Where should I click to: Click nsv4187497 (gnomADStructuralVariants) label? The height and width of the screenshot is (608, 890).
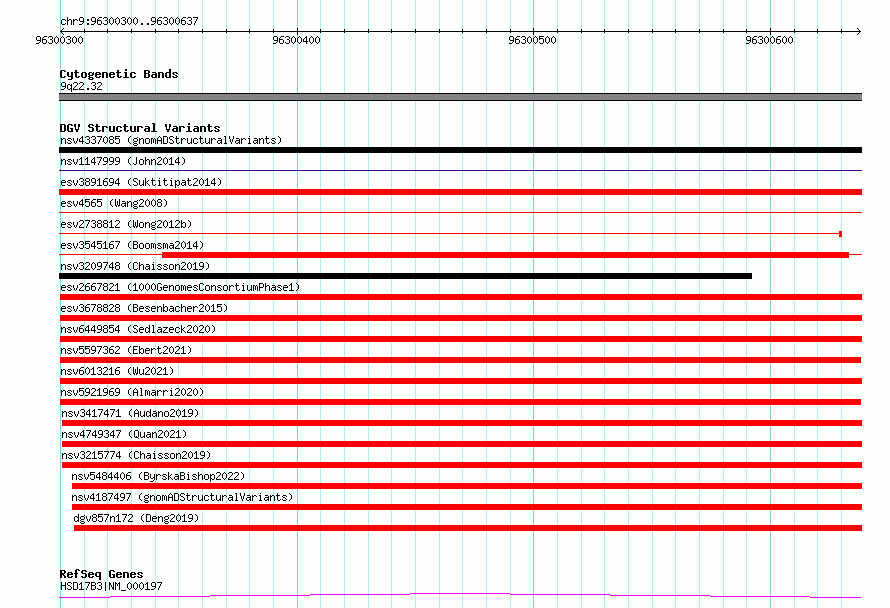click(x=182, y=497)
